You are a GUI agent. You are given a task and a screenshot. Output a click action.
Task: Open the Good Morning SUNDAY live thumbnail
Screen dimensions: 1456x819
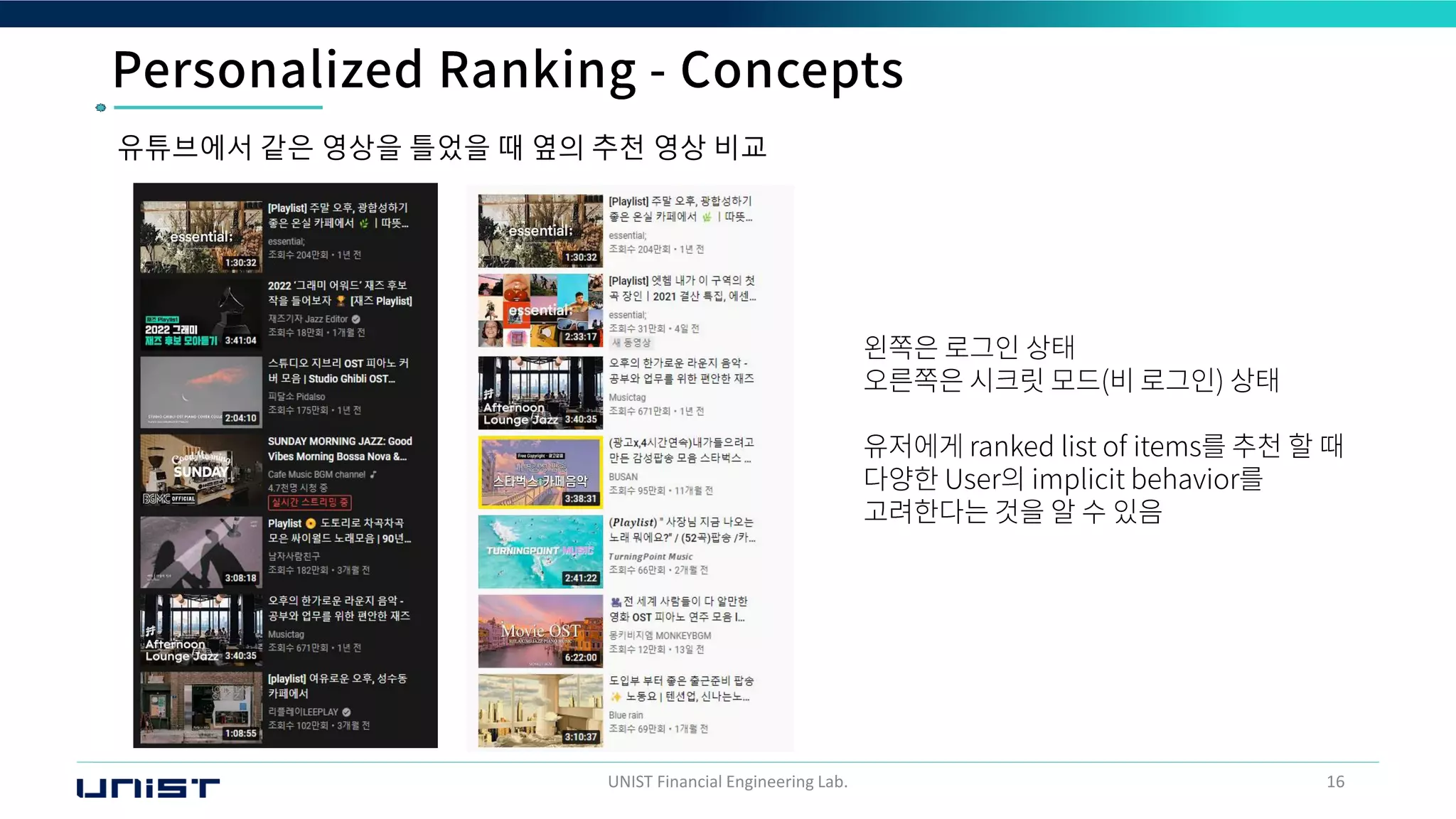coord(201,470)
